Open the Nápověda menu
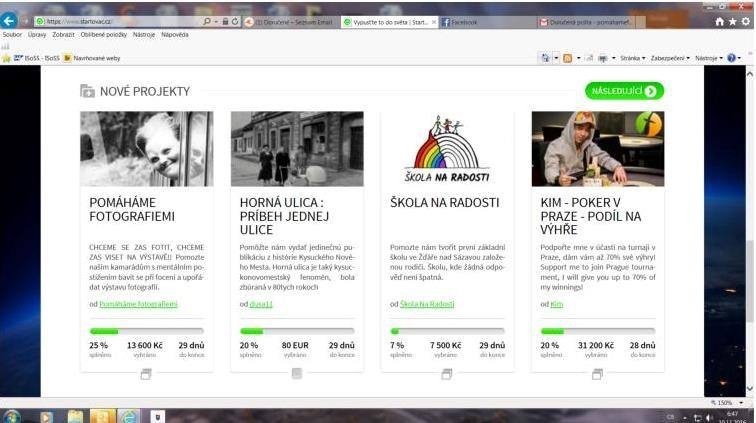756x423 pixels. (x=175, y=35)
